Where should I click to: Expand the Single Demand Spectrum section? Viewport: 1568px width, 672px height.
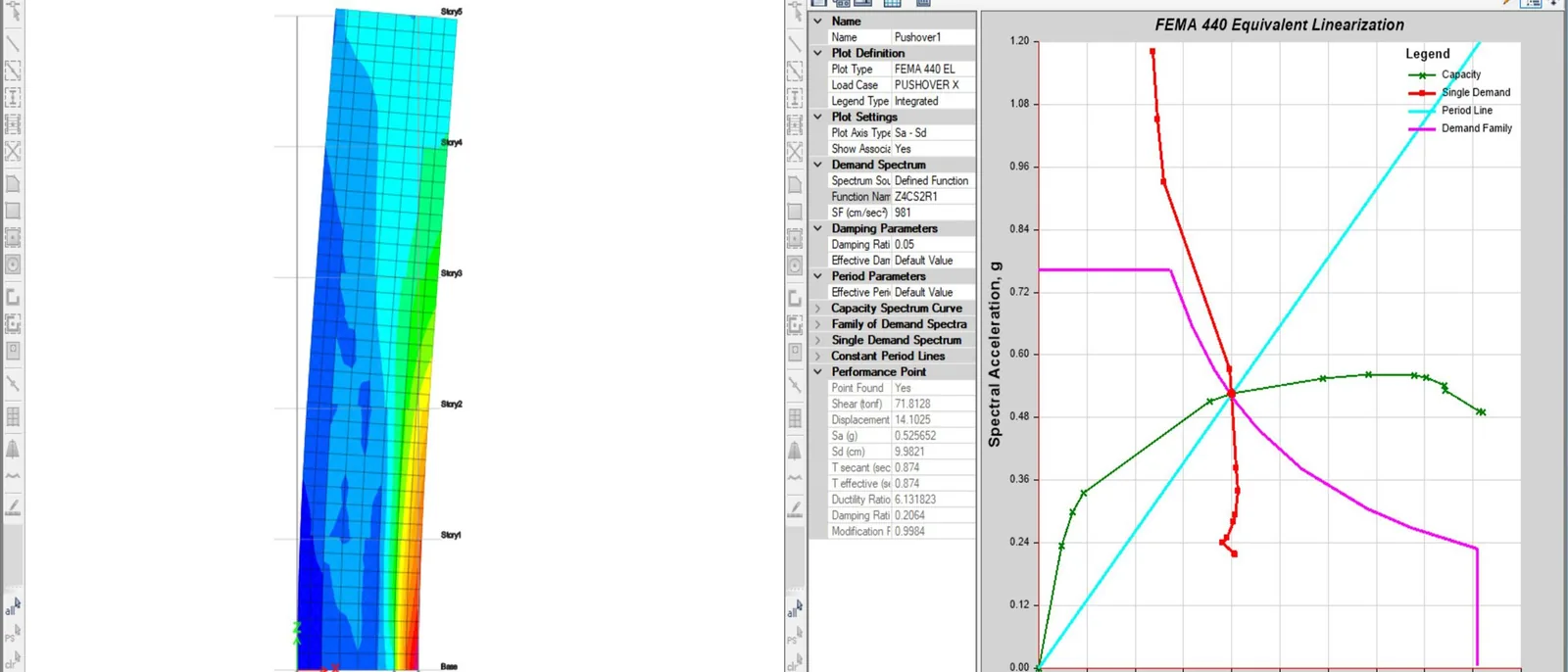(818, 340)
